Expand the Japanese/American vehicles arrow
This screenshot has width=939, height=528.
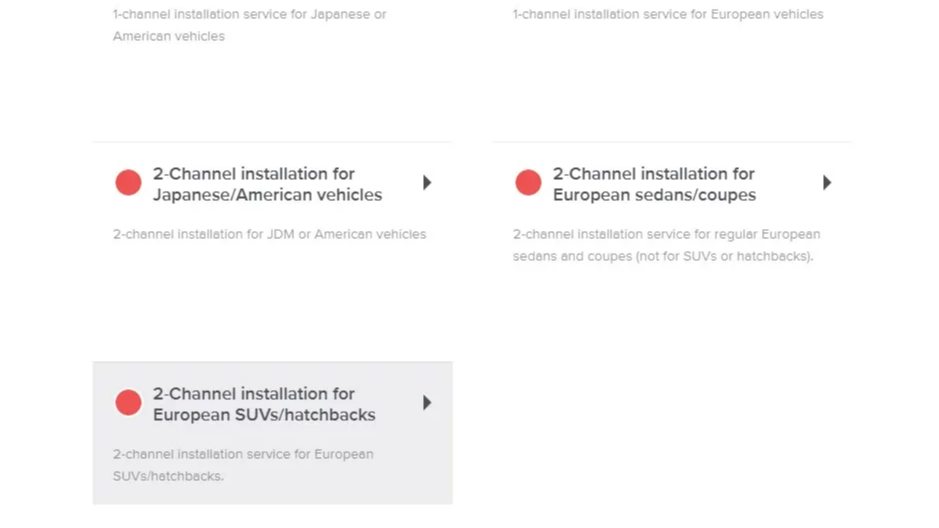click(x=427, y=183)
